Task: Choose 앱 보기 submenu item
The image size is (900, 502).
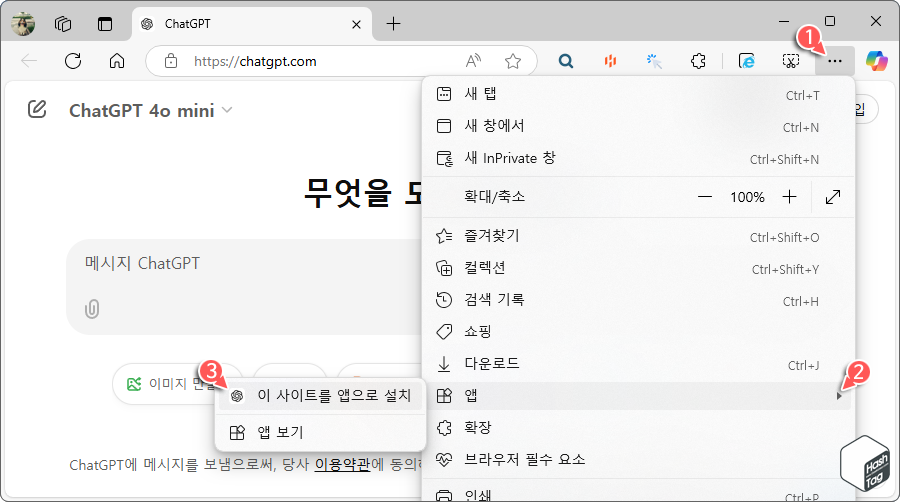Action: (x=320, y=433)
